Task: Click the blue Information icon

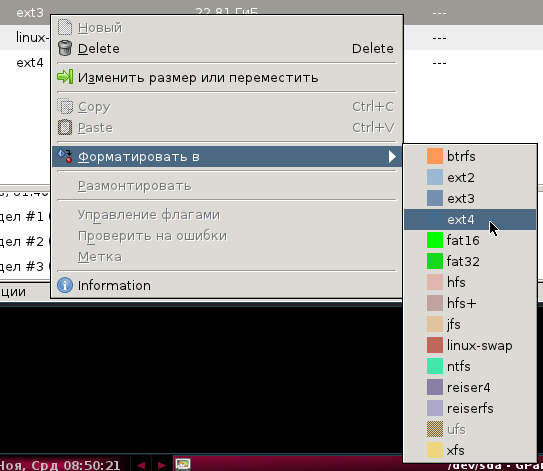Action: [x=65, y=285]
